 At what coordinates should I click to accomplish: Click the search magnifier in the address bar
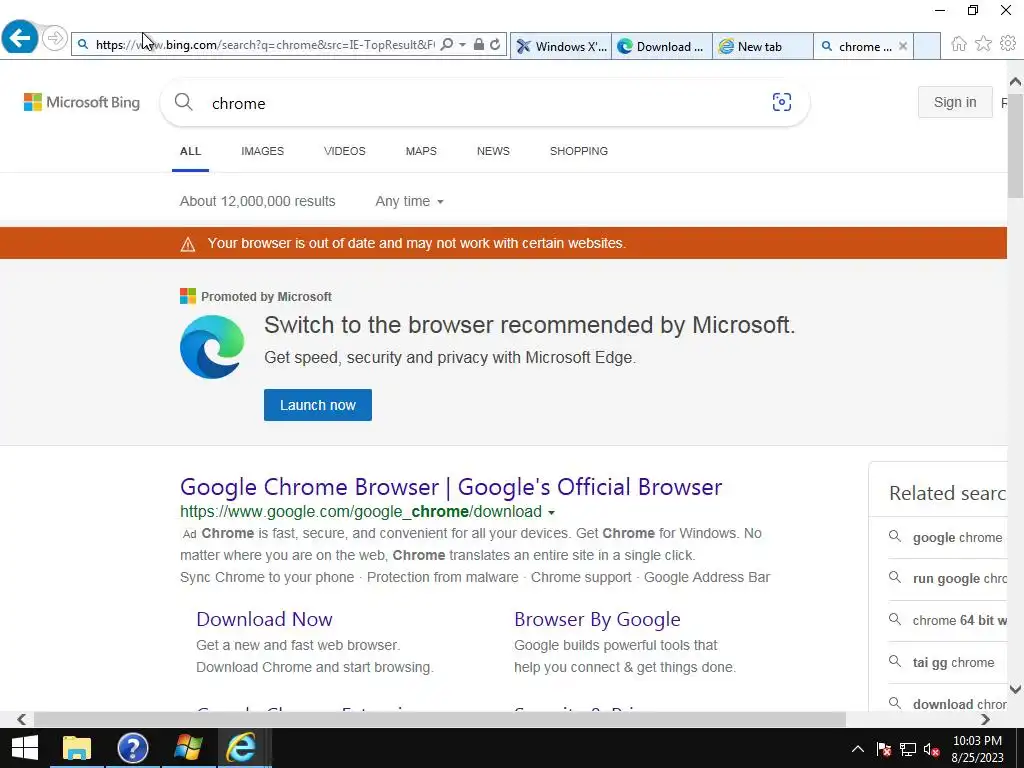point(447,44)
